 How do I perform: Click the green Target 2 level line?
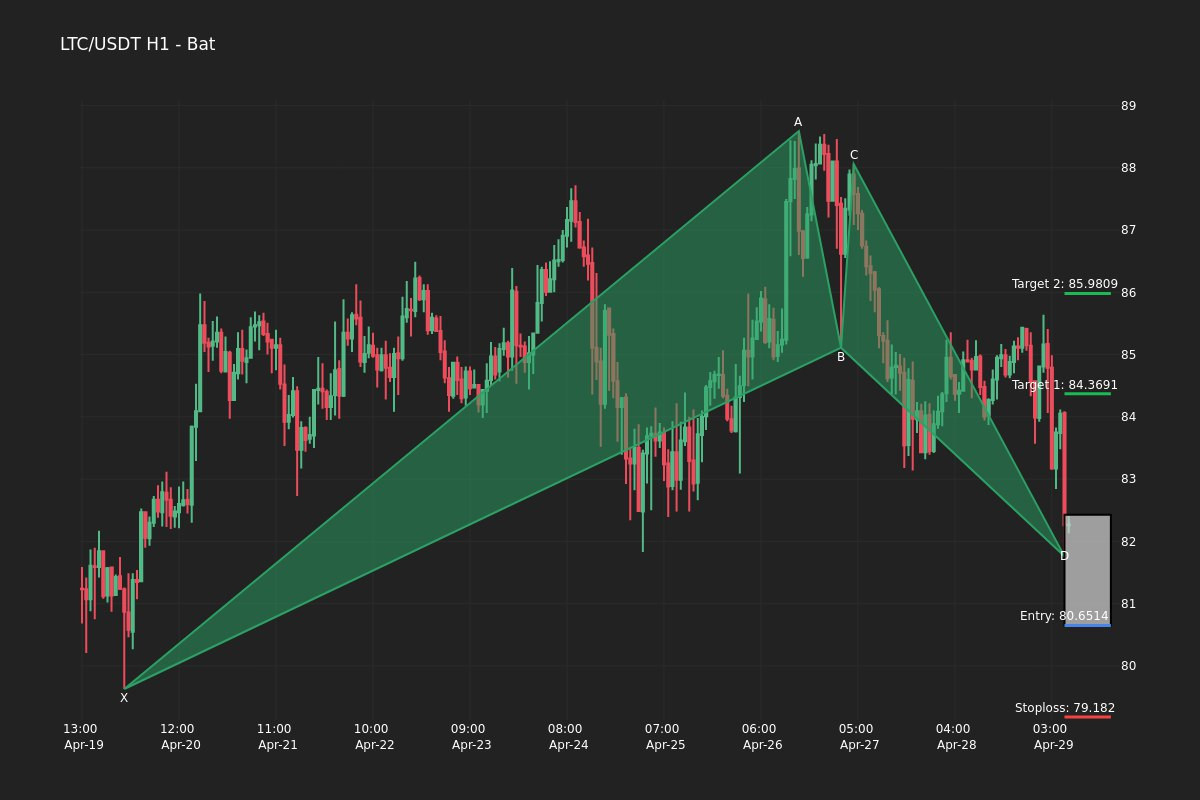click(x=1087, y=293)
